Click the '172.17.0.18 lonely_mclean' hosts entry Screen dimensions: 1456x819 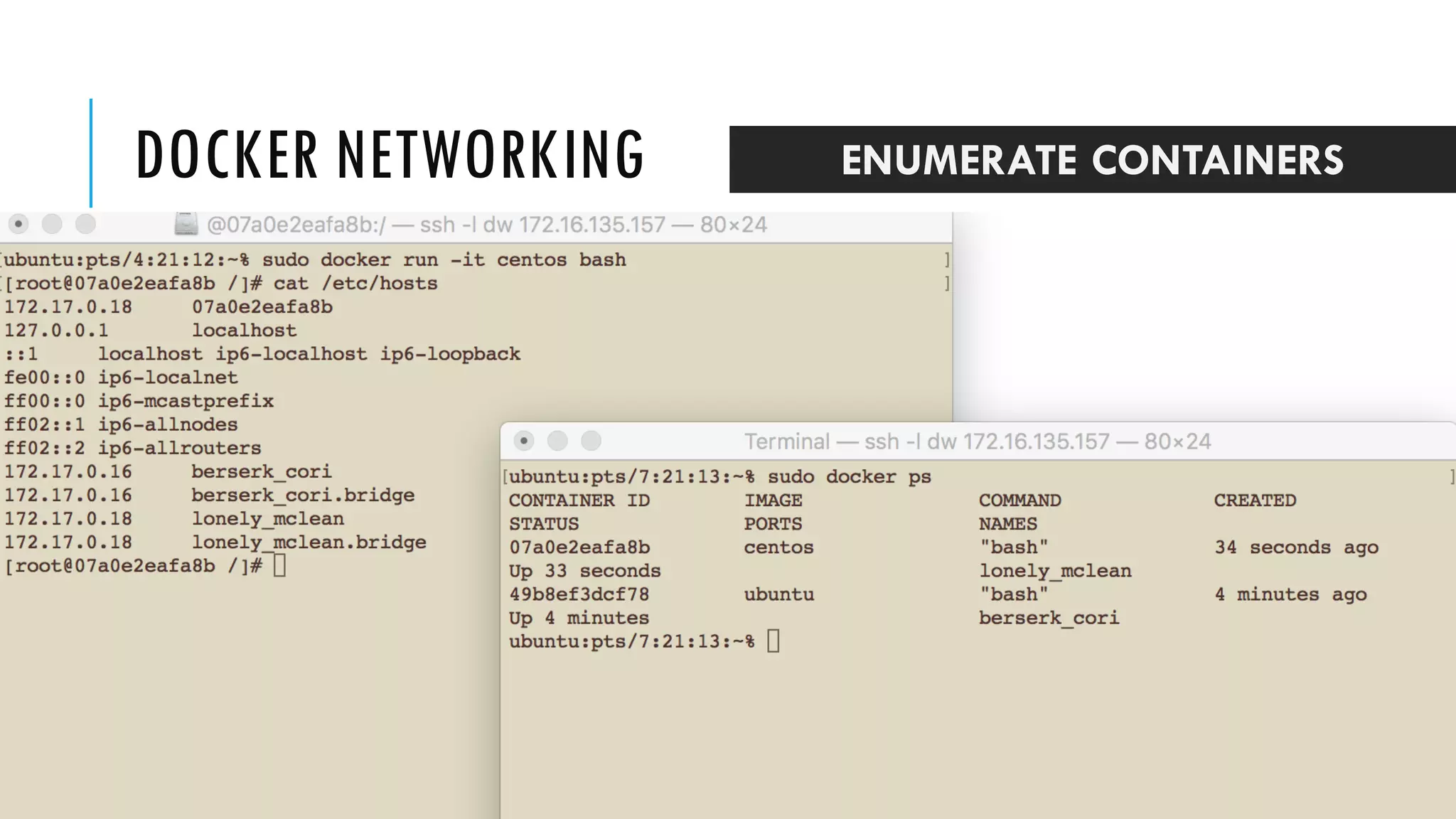click(x=174, y=519)
